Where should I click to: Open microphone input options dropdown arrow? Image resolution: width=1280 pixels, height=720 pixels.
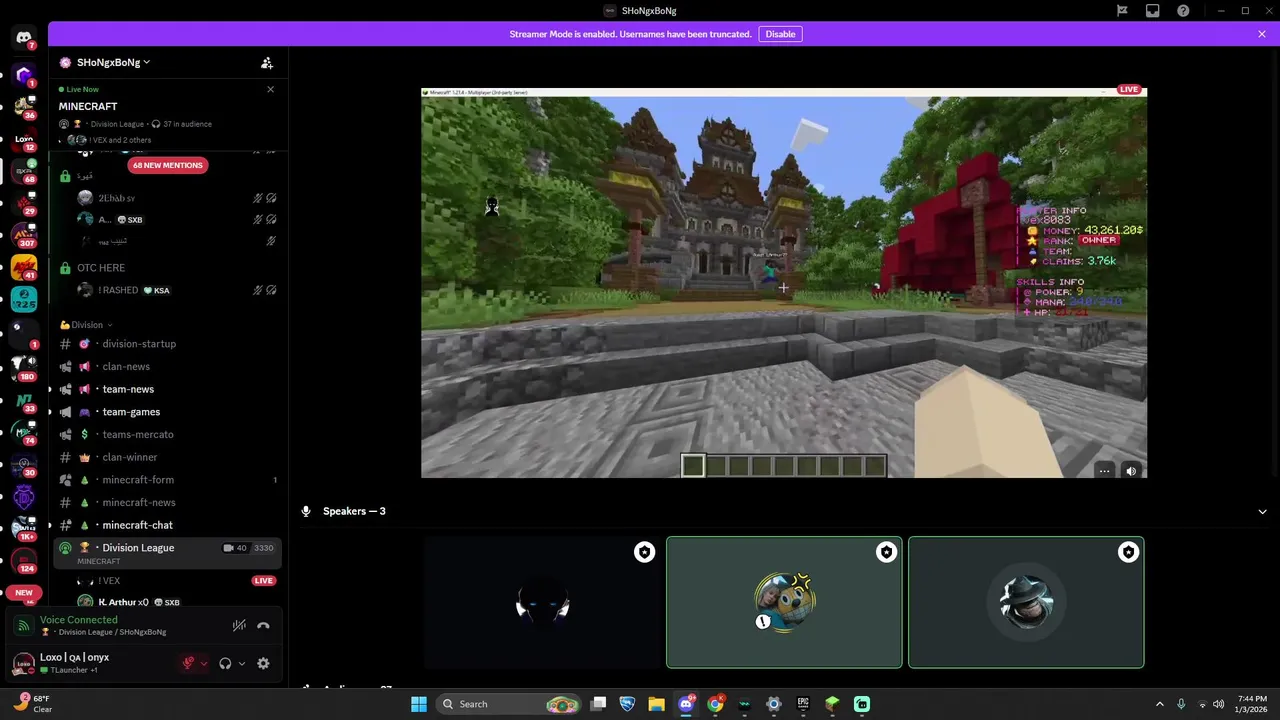(203, 663)
